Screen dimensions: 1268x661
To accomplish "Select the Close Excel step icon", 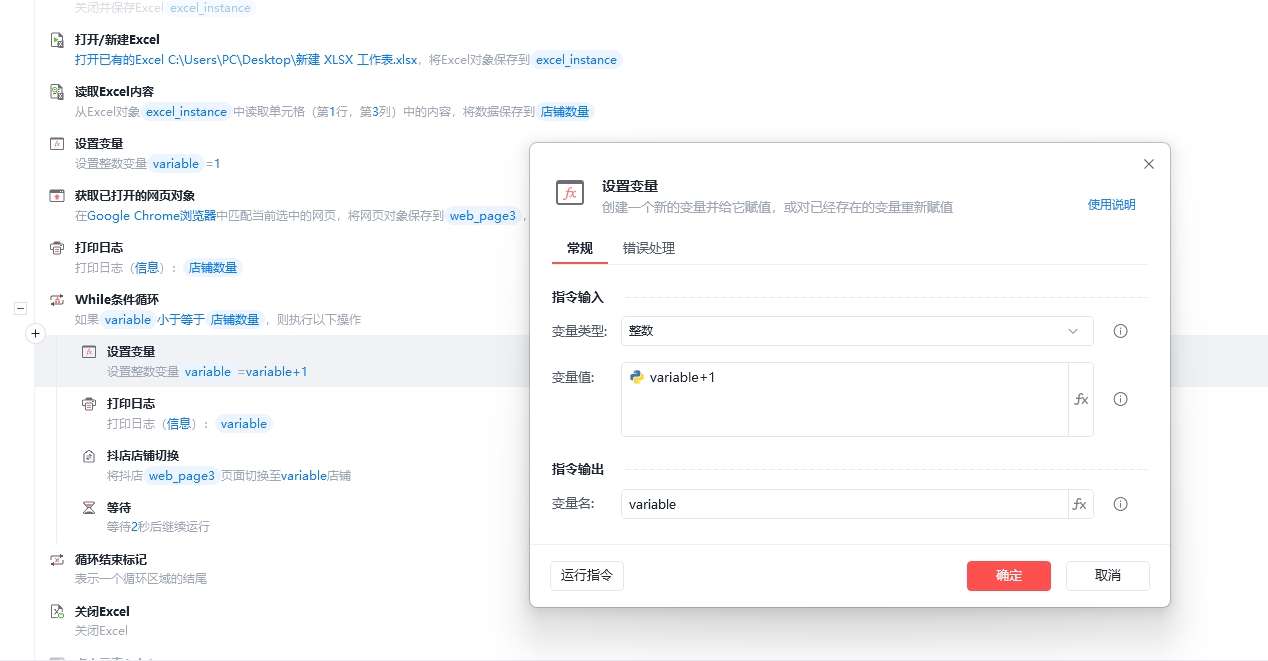I will click(57, 612).
